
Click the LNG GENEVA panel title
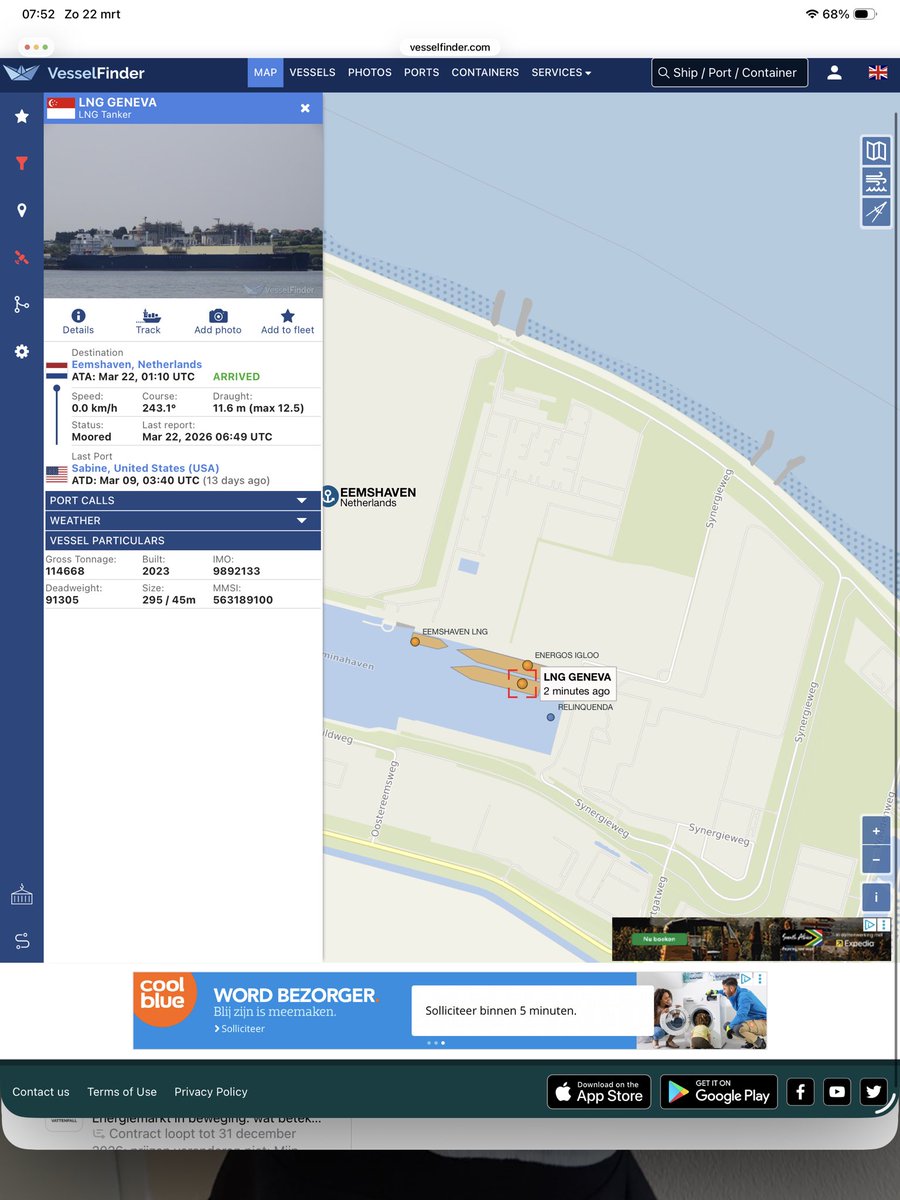(117, 102)
